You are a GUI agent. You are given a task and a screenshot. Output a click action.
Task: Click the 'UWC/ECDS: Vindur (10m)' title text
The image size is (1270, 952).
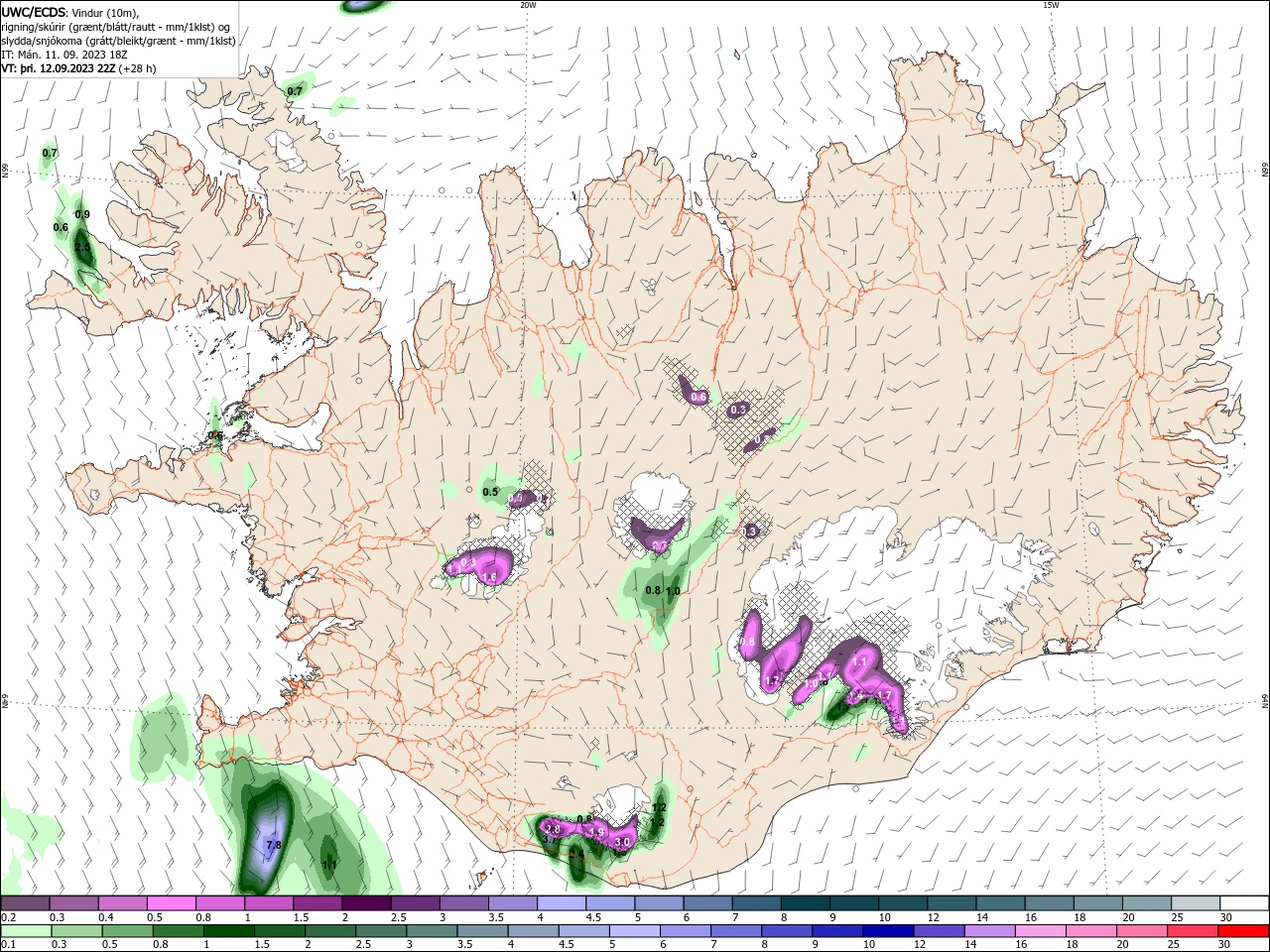tap(70, 12)
